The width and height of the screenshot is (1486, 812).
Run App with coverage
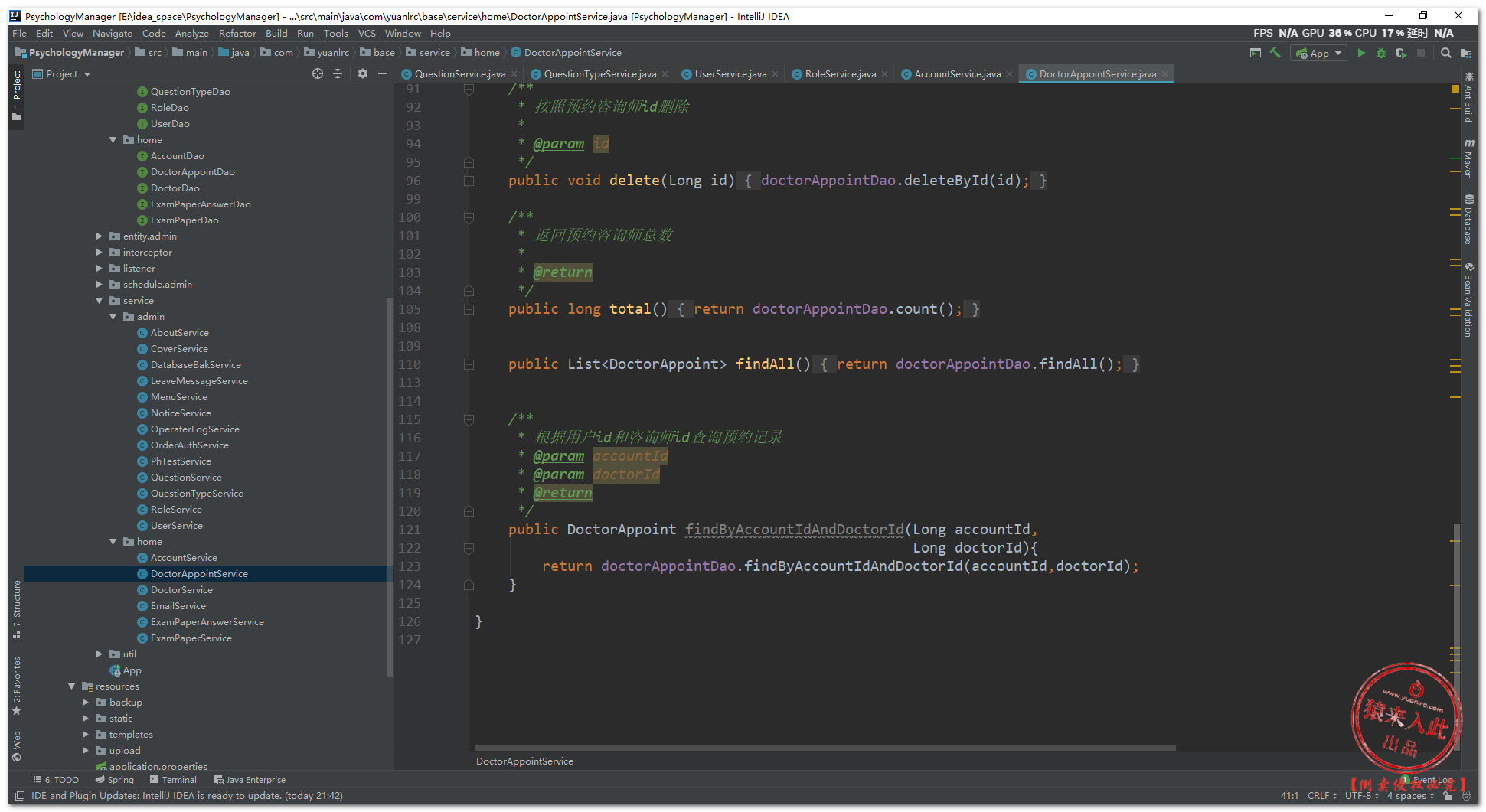pyautogui.click(x=1400, y=53)
